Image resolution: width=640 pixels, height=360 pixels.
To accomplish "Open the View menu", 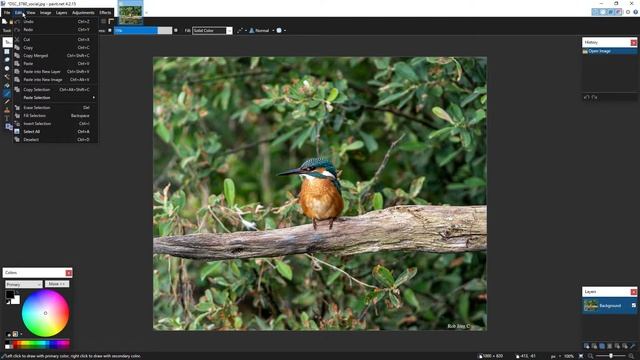I will pyautogui.click(x=31, y=13).
